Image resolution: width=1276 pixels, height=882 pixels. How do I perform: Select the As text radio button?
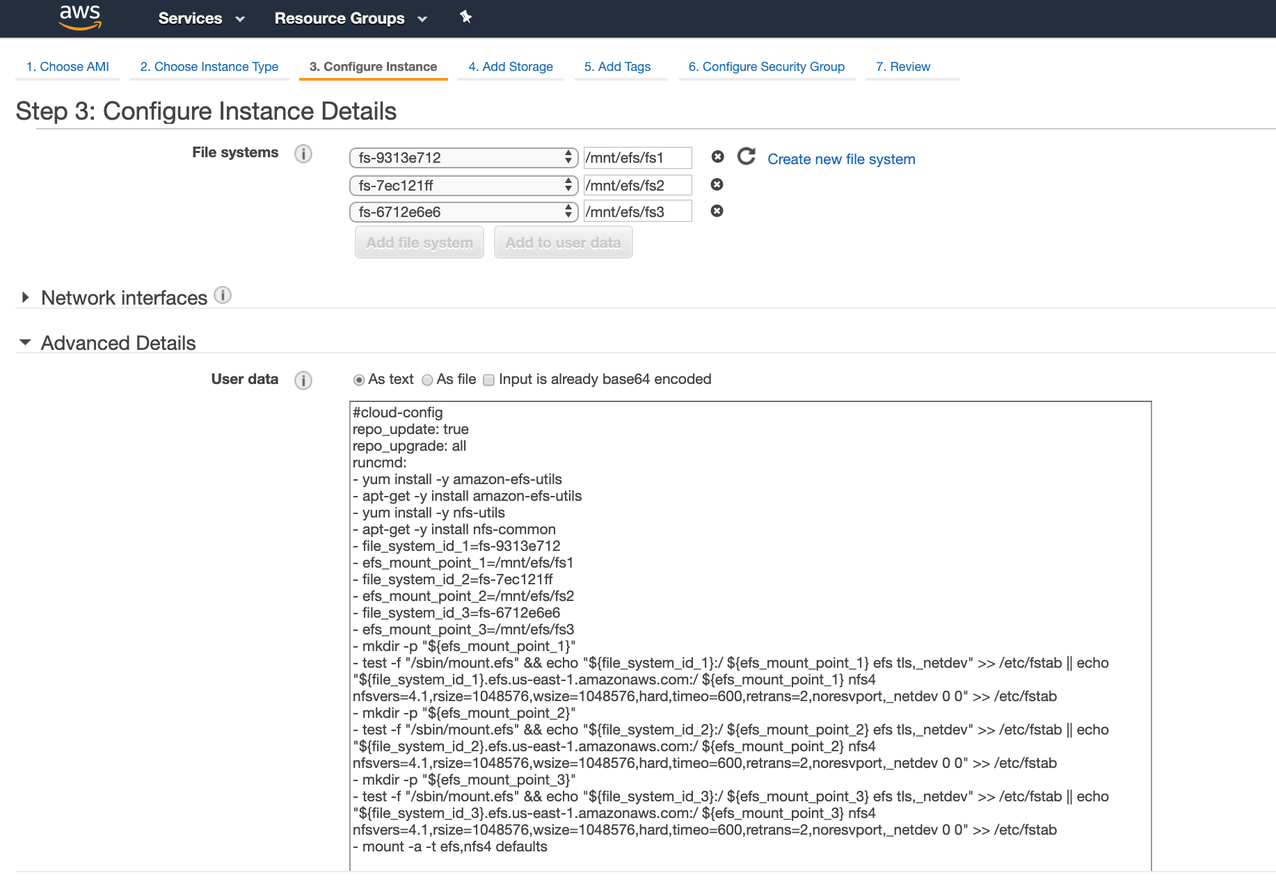[358, 379]
